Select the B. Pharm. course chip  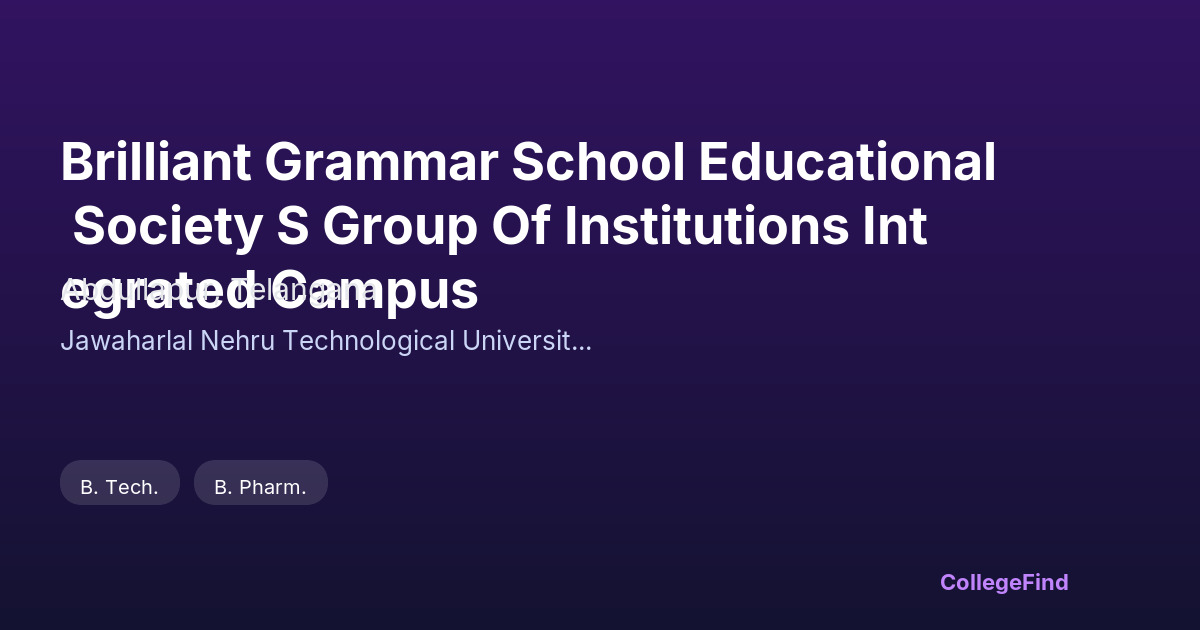point(261,487)
